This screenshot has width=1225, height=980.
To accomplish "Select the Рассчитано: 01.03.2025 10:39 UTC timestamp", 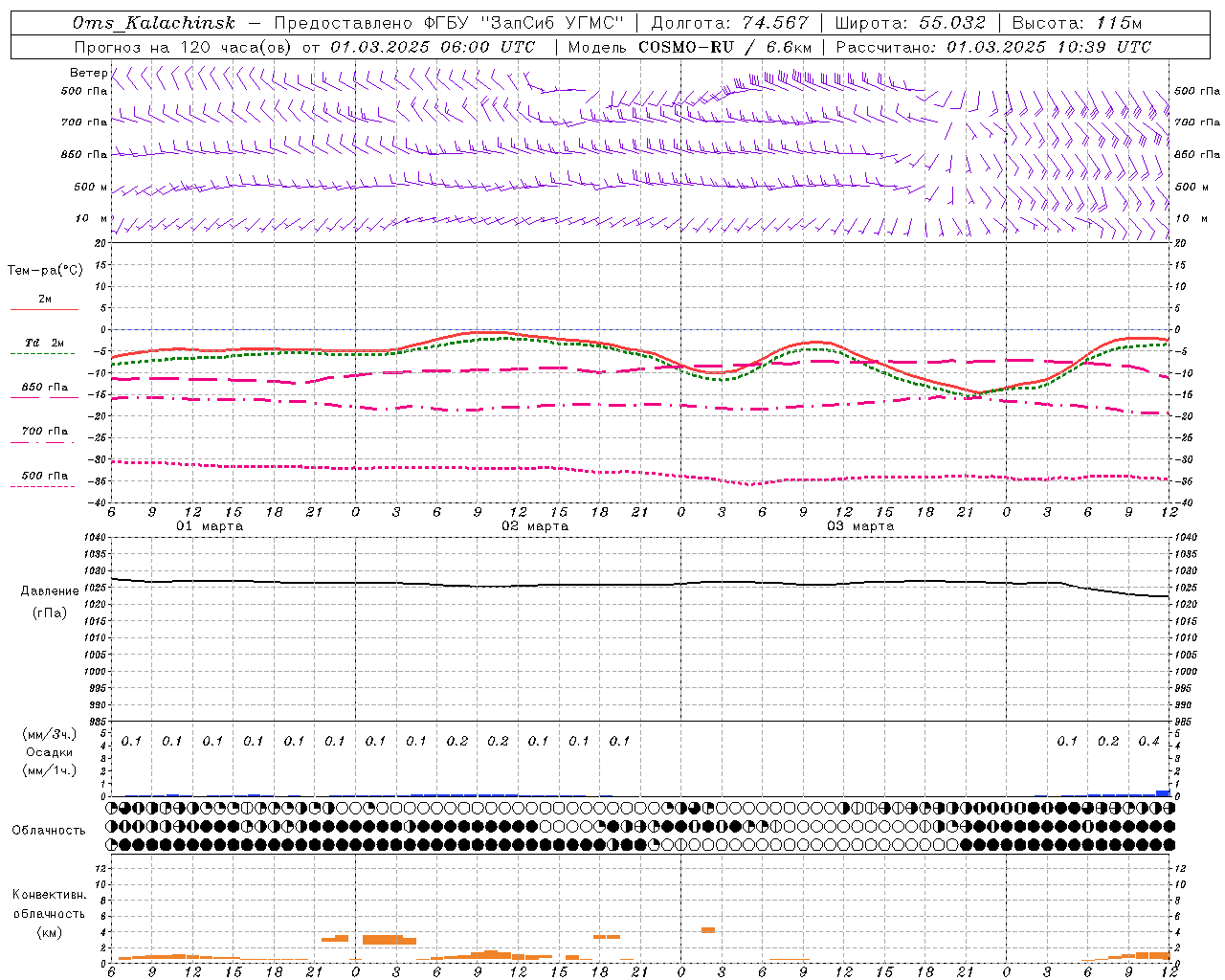I will pos(993,47).
